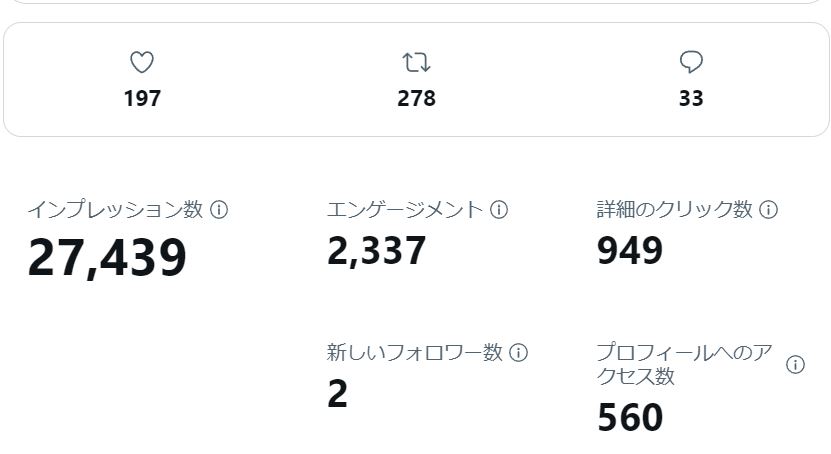Click the 詳細のクリック数 label
Image resolution: width=831 pixels, height=454 pixels.
coord(675,210)
